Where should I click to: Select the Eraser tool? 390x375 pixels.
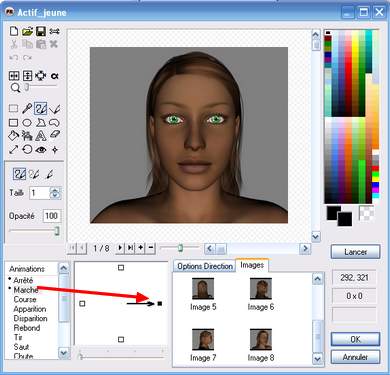click(55, 135)
